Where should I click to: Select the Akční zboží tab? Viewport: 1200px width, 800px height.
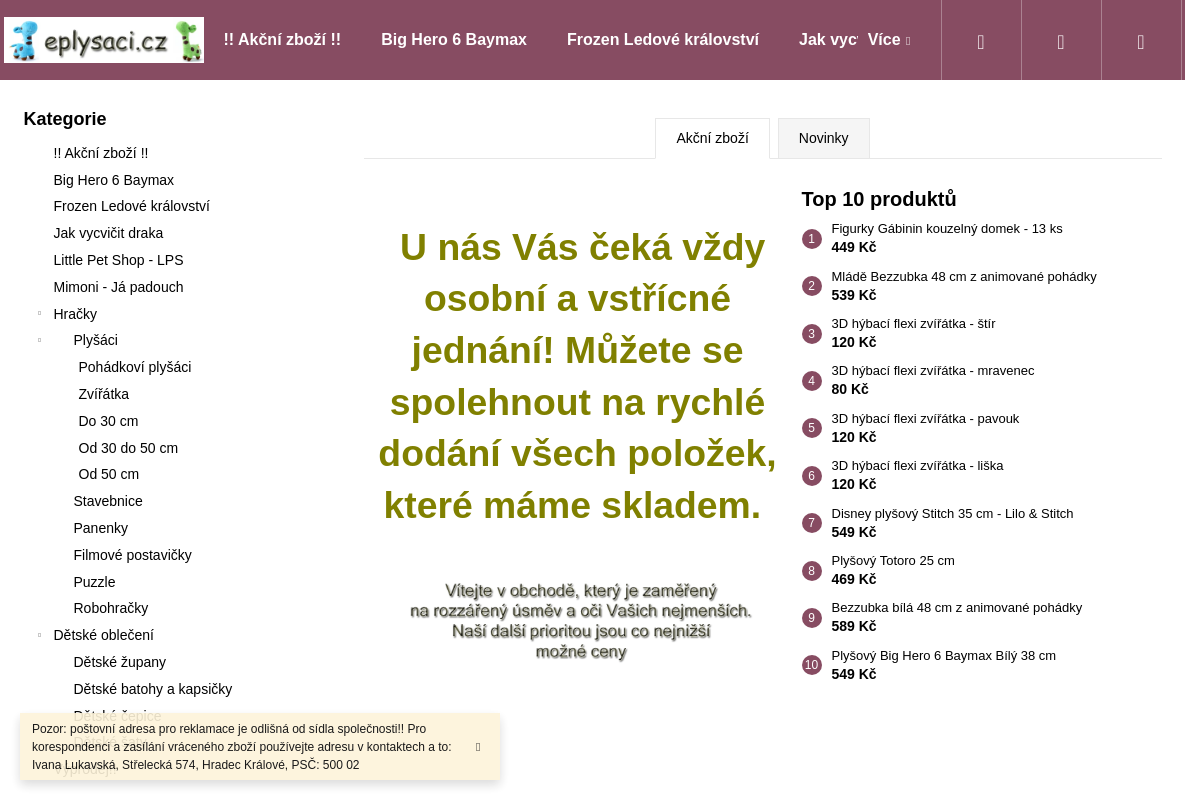pos(712,138)
